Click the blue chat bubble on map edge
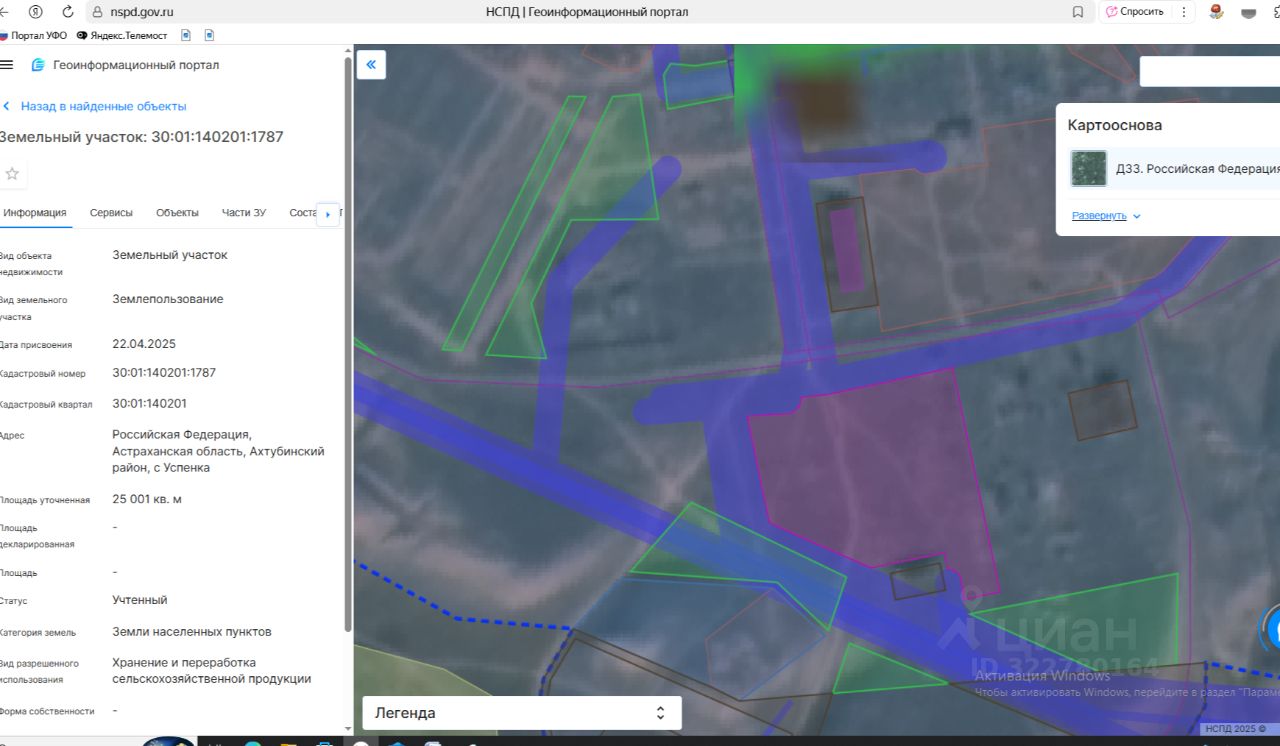Image resolution: width=1280 pixels, height=746 pixels. (1272, 630)
